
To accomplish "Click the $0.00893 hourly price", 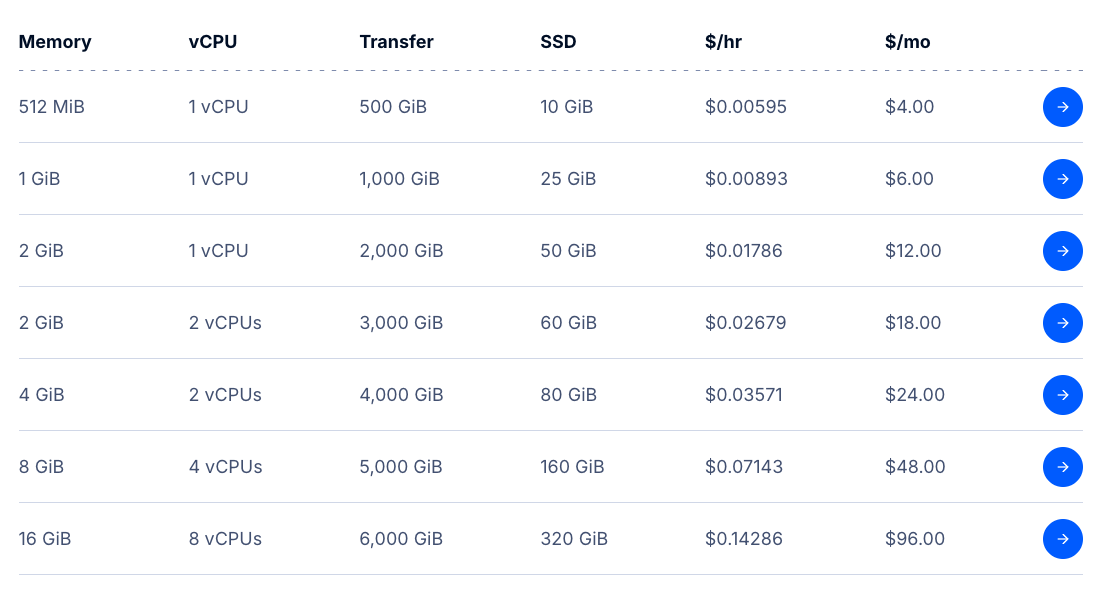I will click(746, 179).
